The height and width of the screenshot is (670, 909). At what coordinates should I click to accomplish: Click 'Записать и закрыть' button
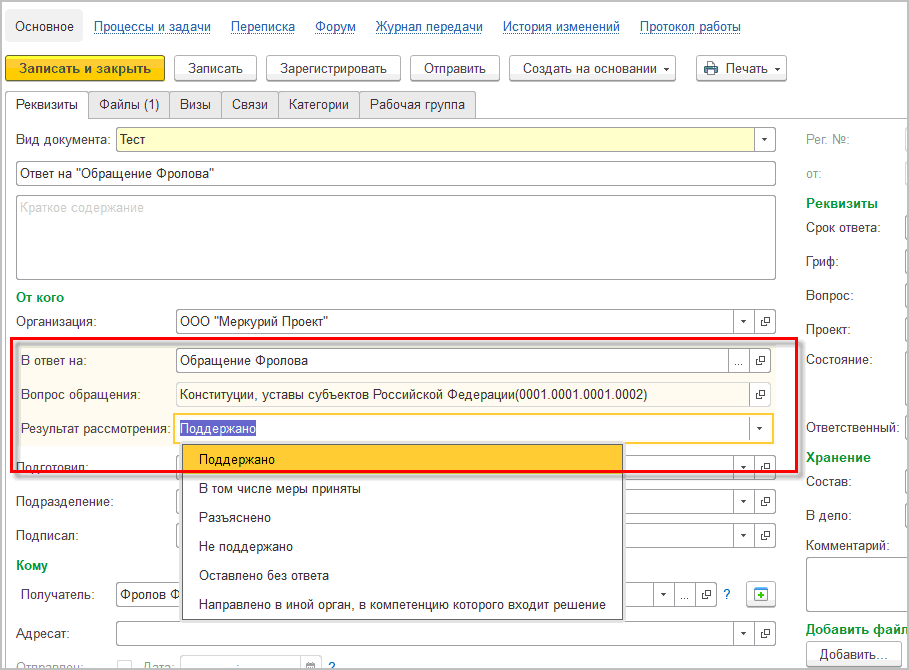pos(85,68)
